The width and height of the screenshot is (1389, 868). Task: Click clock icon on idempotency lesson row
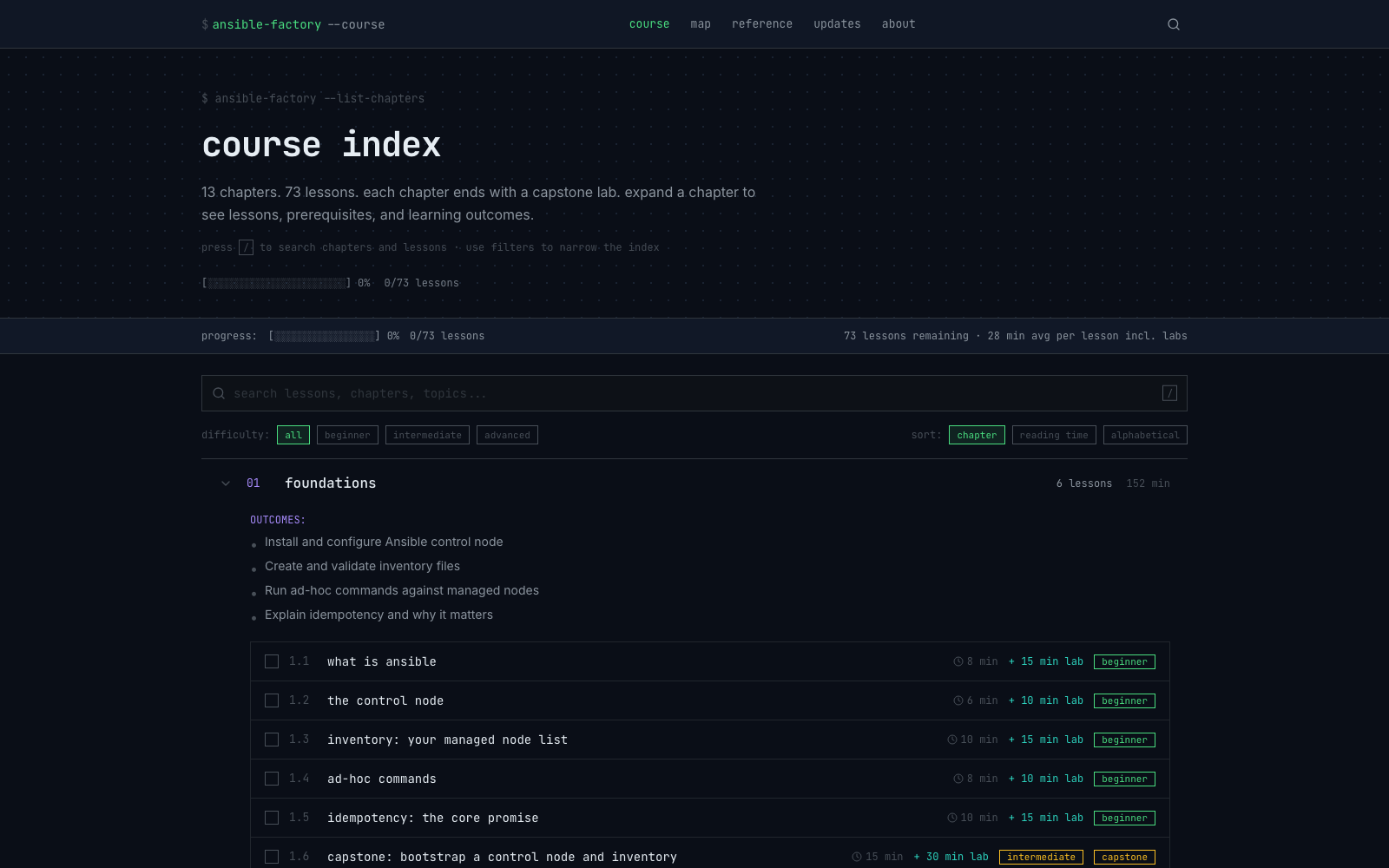(x=952, y=818)
